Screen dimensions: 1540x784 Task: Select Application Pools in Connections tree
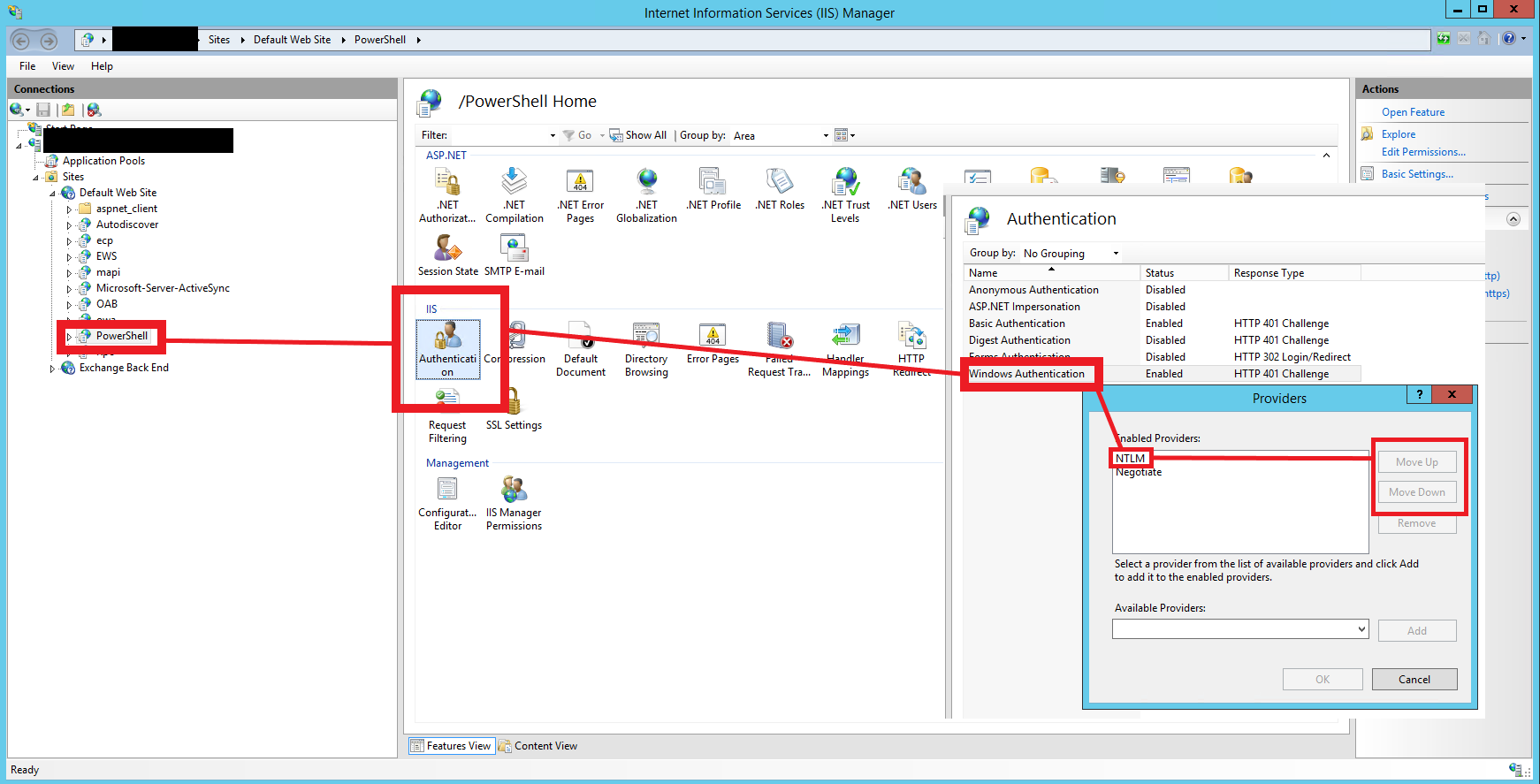[103, 161]
